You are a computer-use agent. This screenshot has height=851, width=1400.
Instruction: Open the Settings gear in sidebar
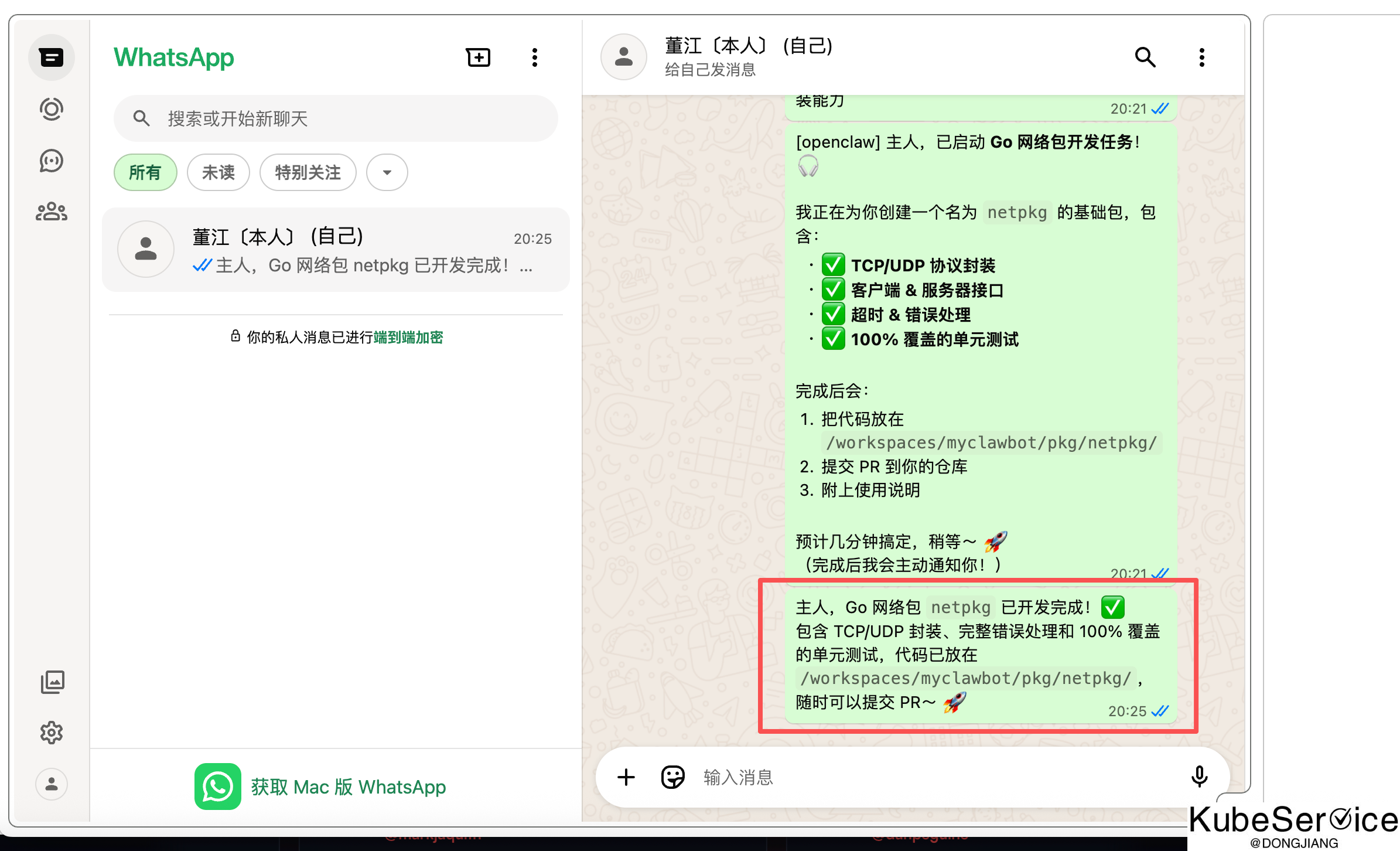tap(52, 733)
